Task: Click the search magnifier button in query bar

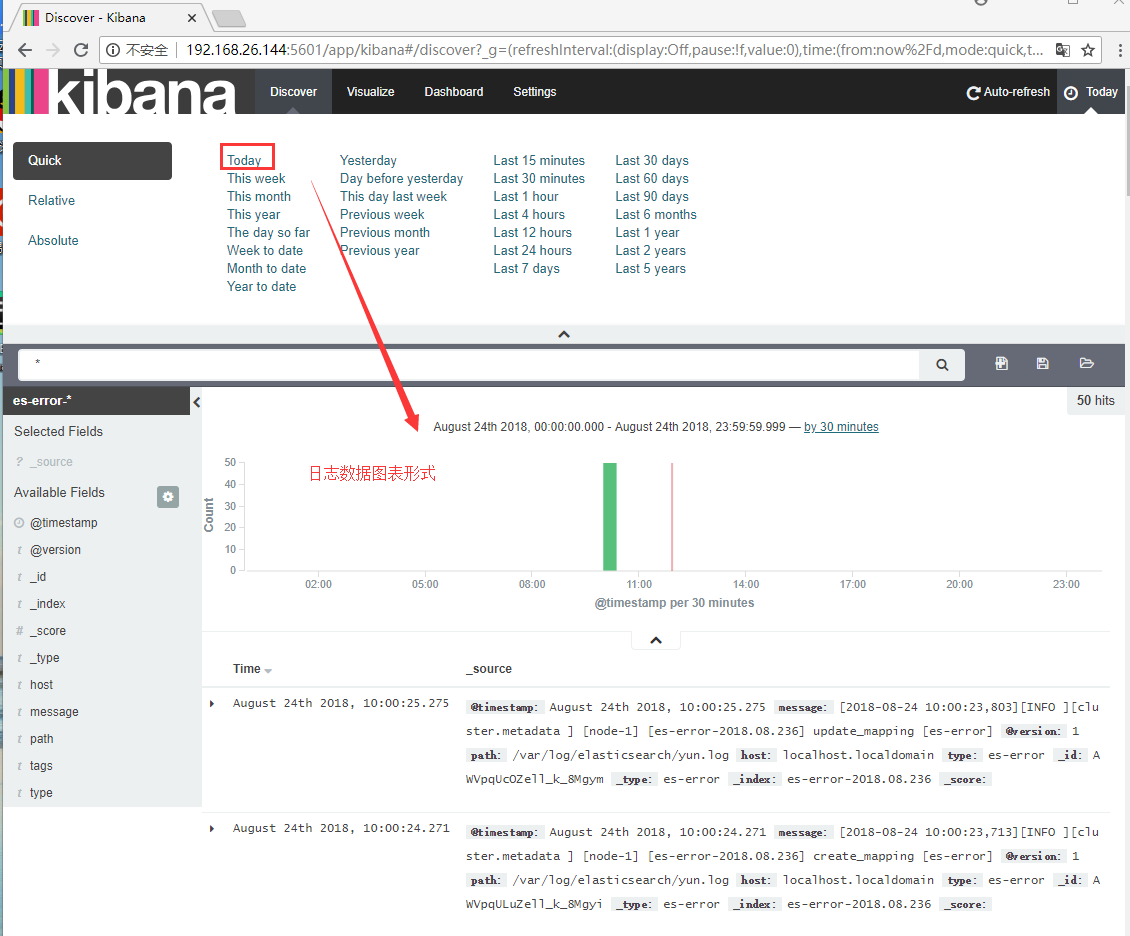Action: click(x=941, y=364)
